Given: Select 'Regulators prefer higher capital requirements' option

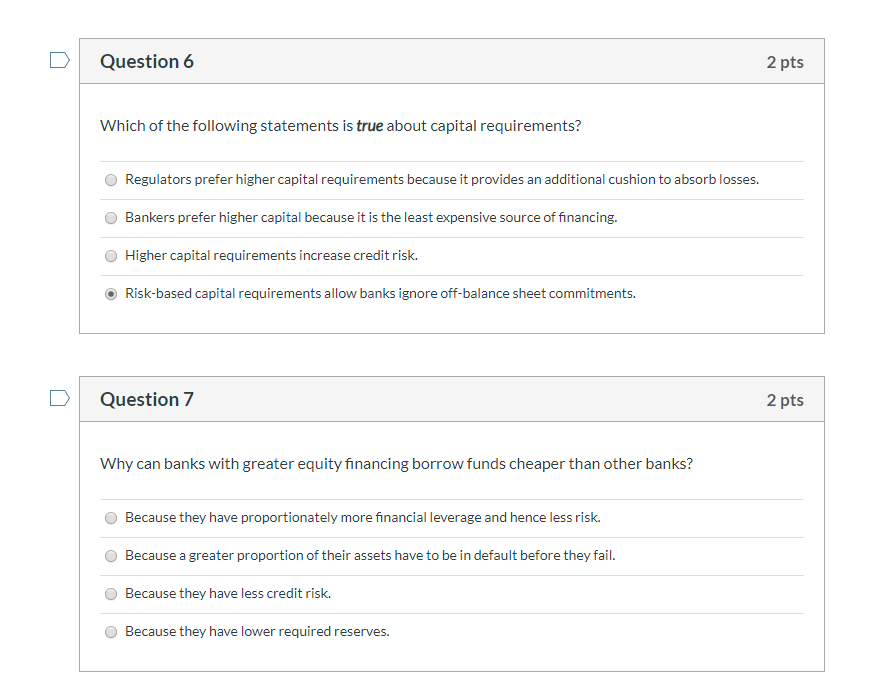Looking at the screenshot, I should pos(110,180).
